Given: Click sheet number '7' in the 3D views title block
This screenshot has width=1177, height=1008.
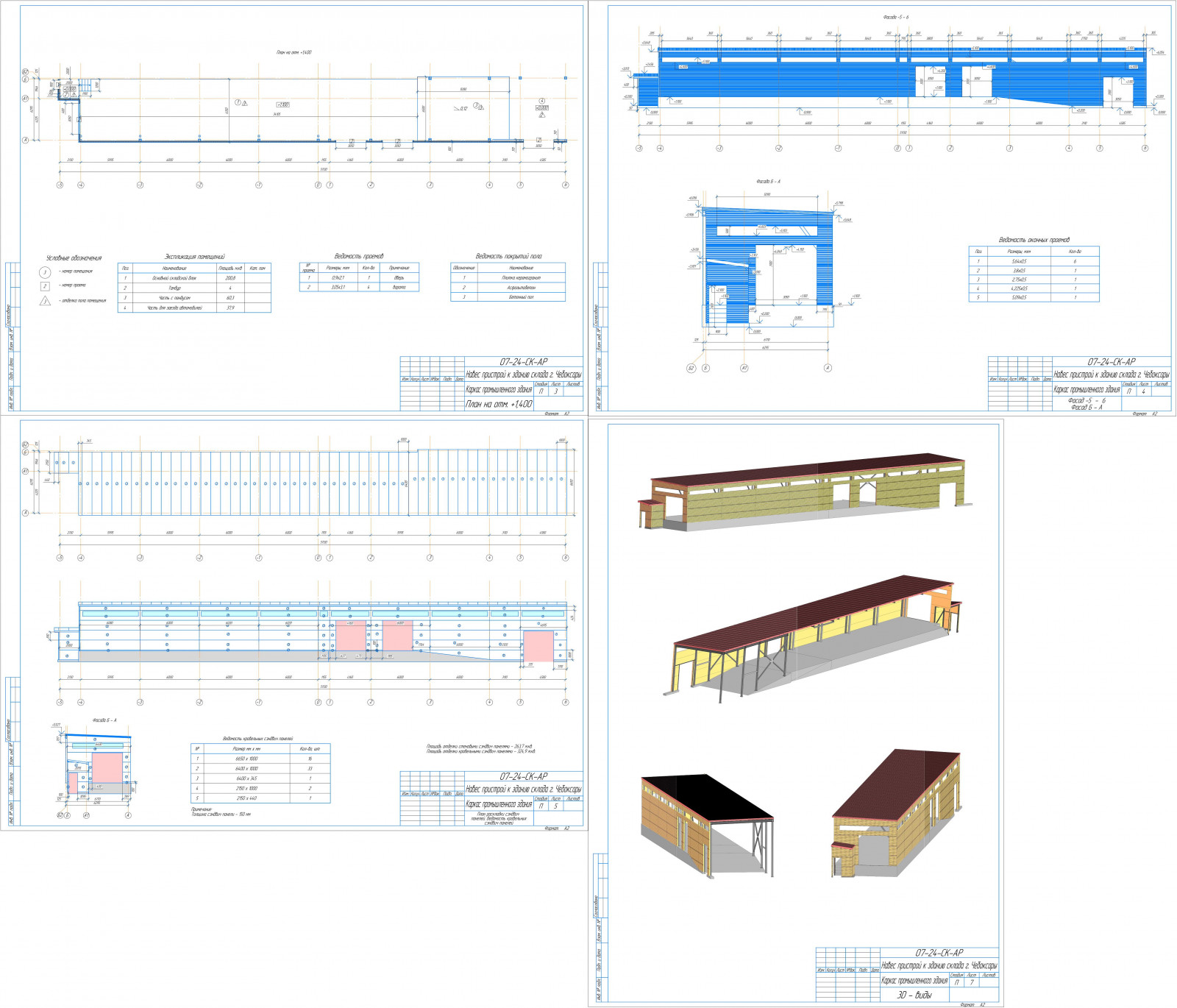Looking at the screenshot, I should pyautogui.click(x=972, y=982).
